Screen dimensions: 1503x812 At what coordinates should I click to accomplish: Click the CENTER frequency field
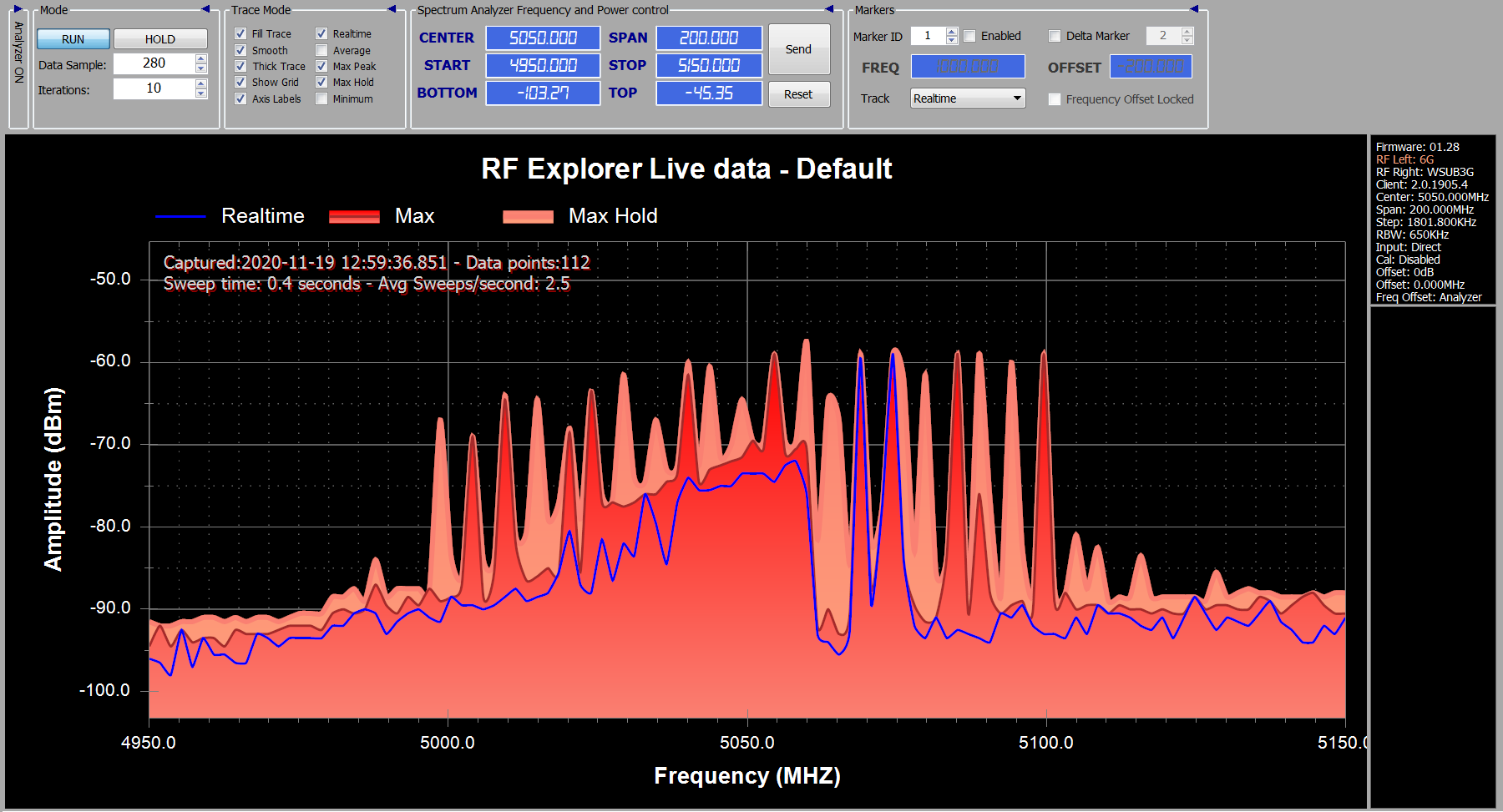pyautogui.click(x=543, y=38)
